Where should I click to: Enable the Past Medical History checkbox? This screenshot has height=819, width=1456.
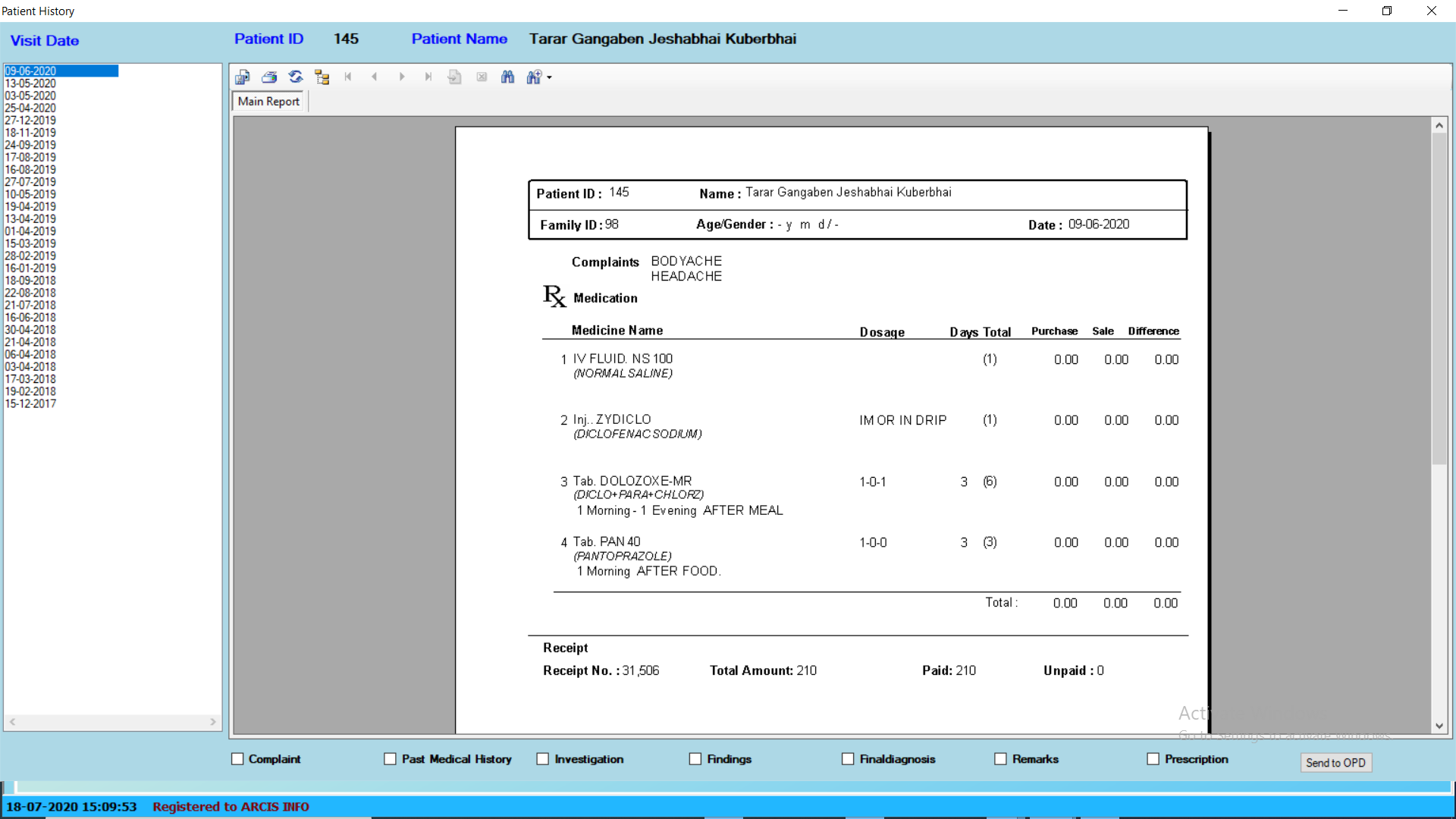pos(391,759)
